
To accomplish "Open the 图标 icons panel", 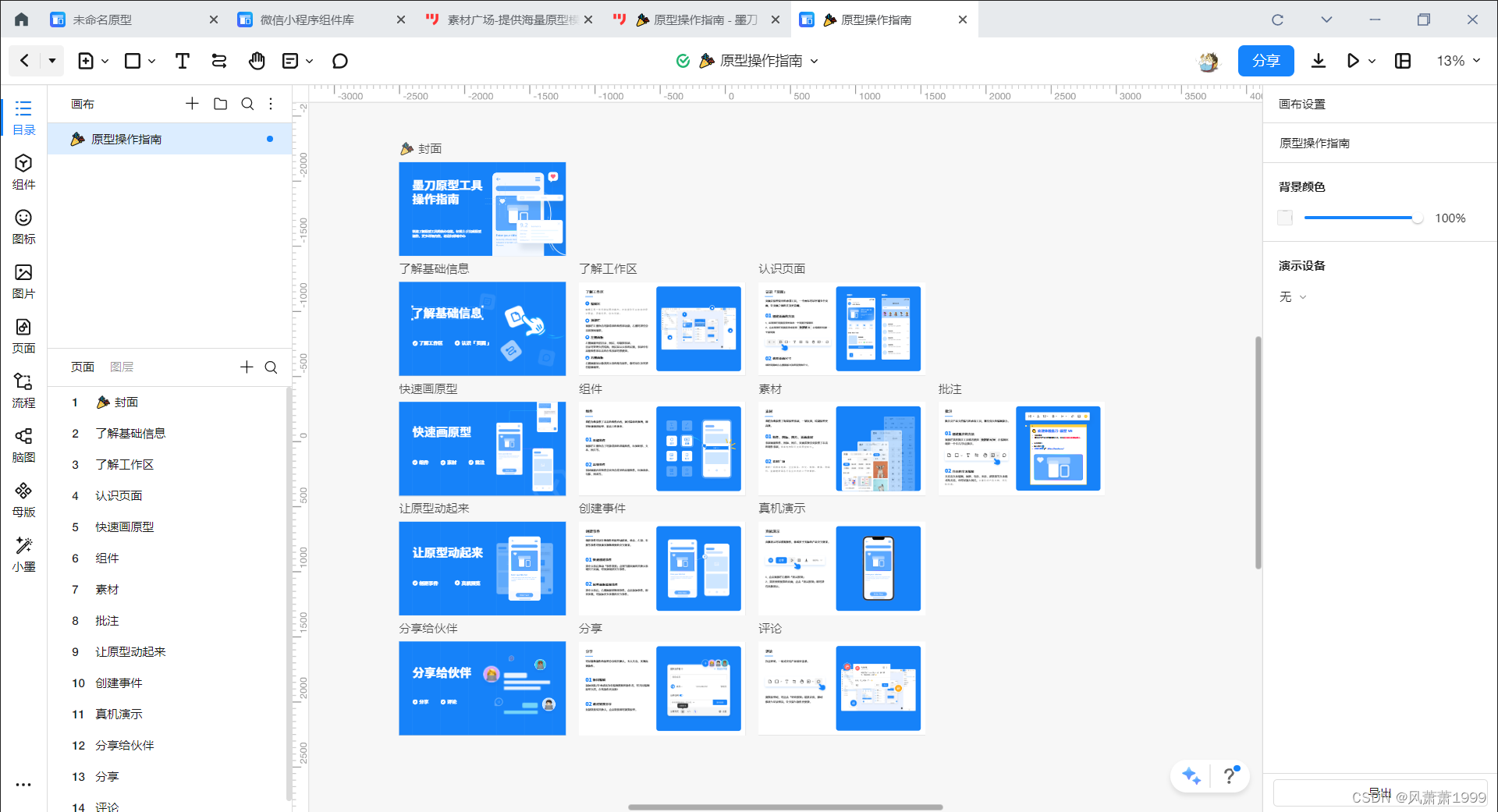I will [x=24, y=227].
